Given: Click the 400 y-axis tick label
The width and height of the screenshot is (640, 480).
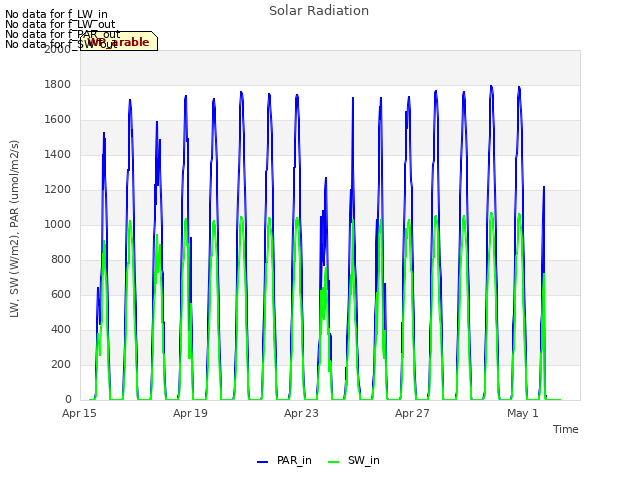Looking at the screenshot, I should pyautogui.click(x=61, y=330).
